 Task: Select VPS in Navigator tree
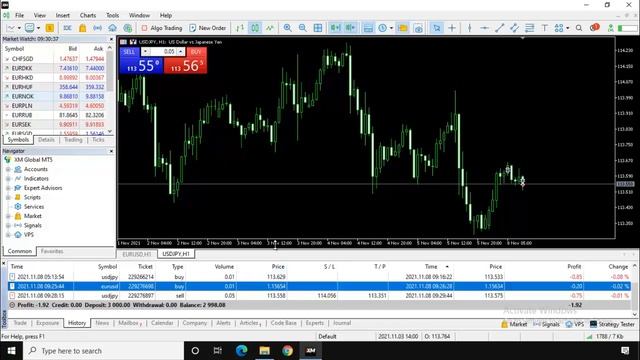pyautogui.click(x=28, y=235)
